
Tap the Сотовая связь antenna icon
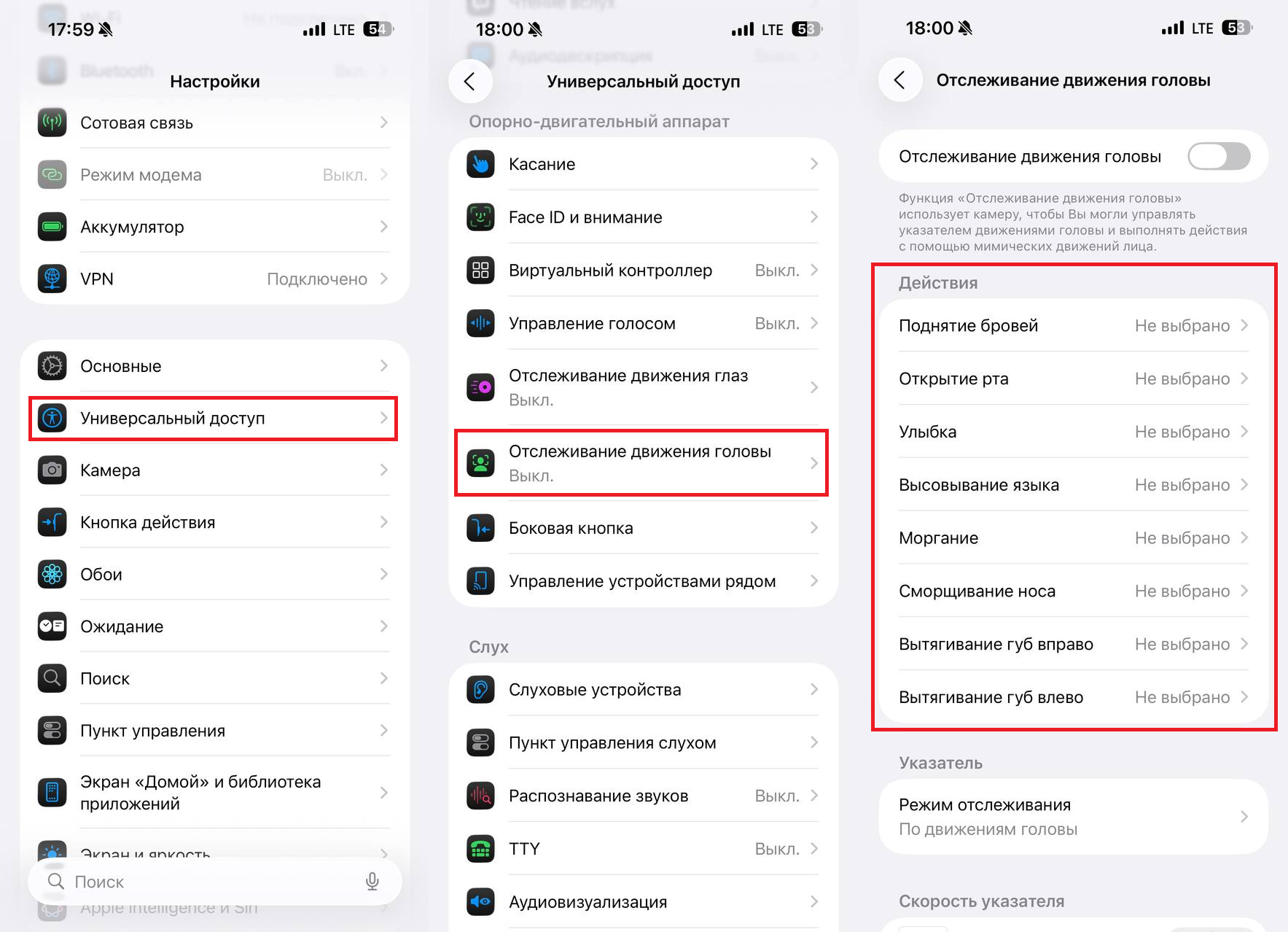point(52,123)
